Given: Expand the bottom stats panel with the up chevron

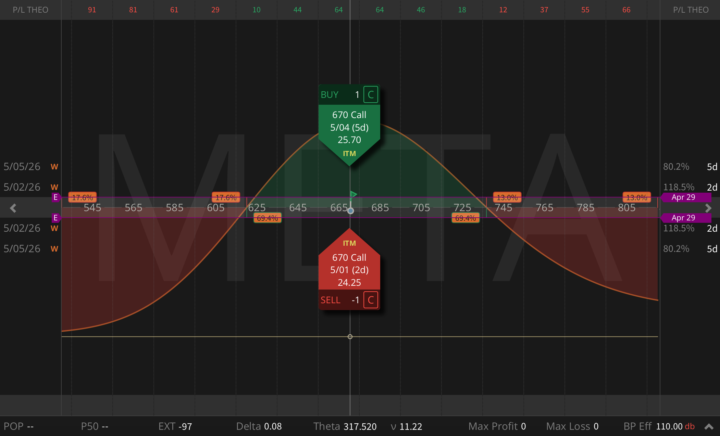Looking at the screenshot, I should (x=709, y=427).
